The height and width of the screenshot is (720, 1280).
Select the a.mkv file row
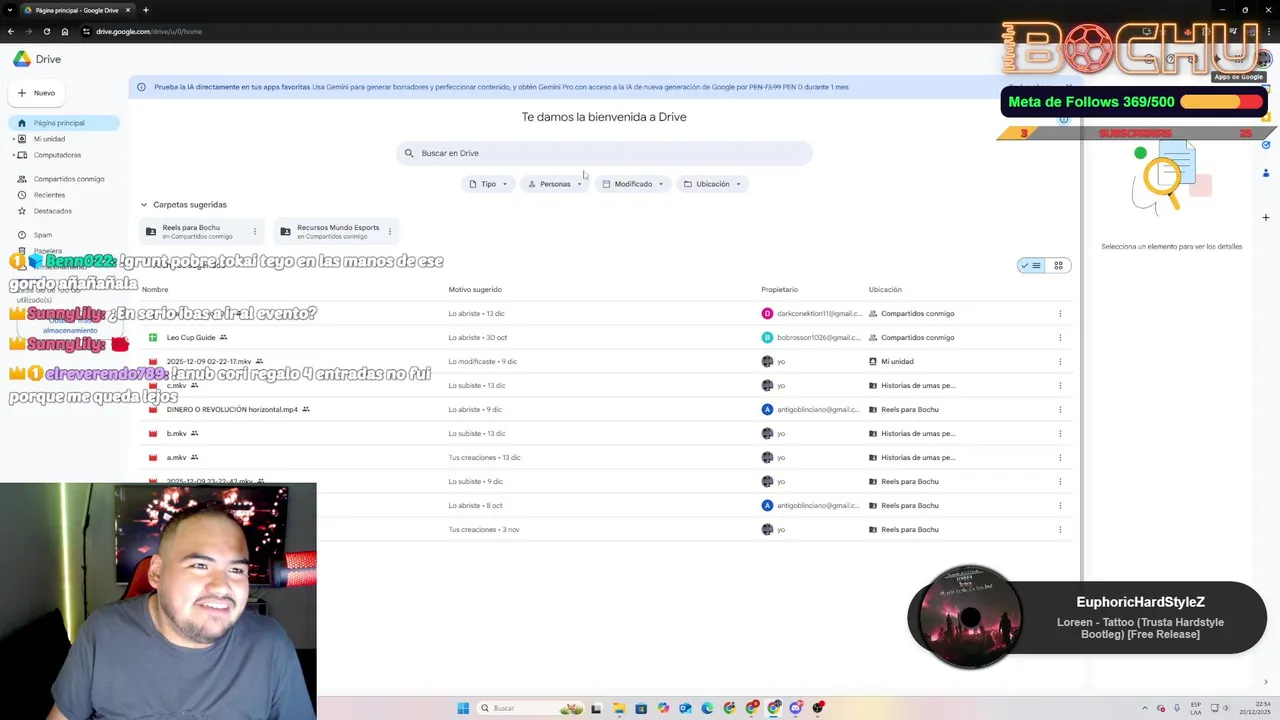click(605, 458)
